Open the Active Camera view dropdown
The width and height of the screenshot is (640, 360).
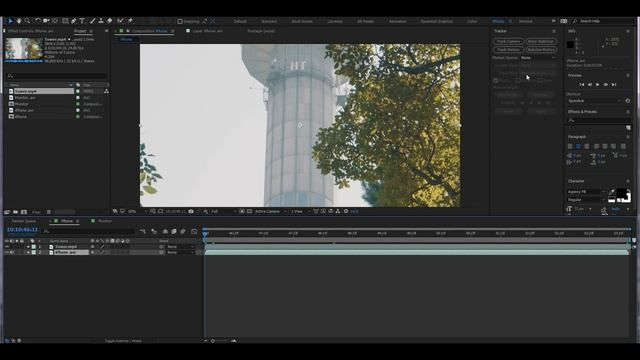270,211
